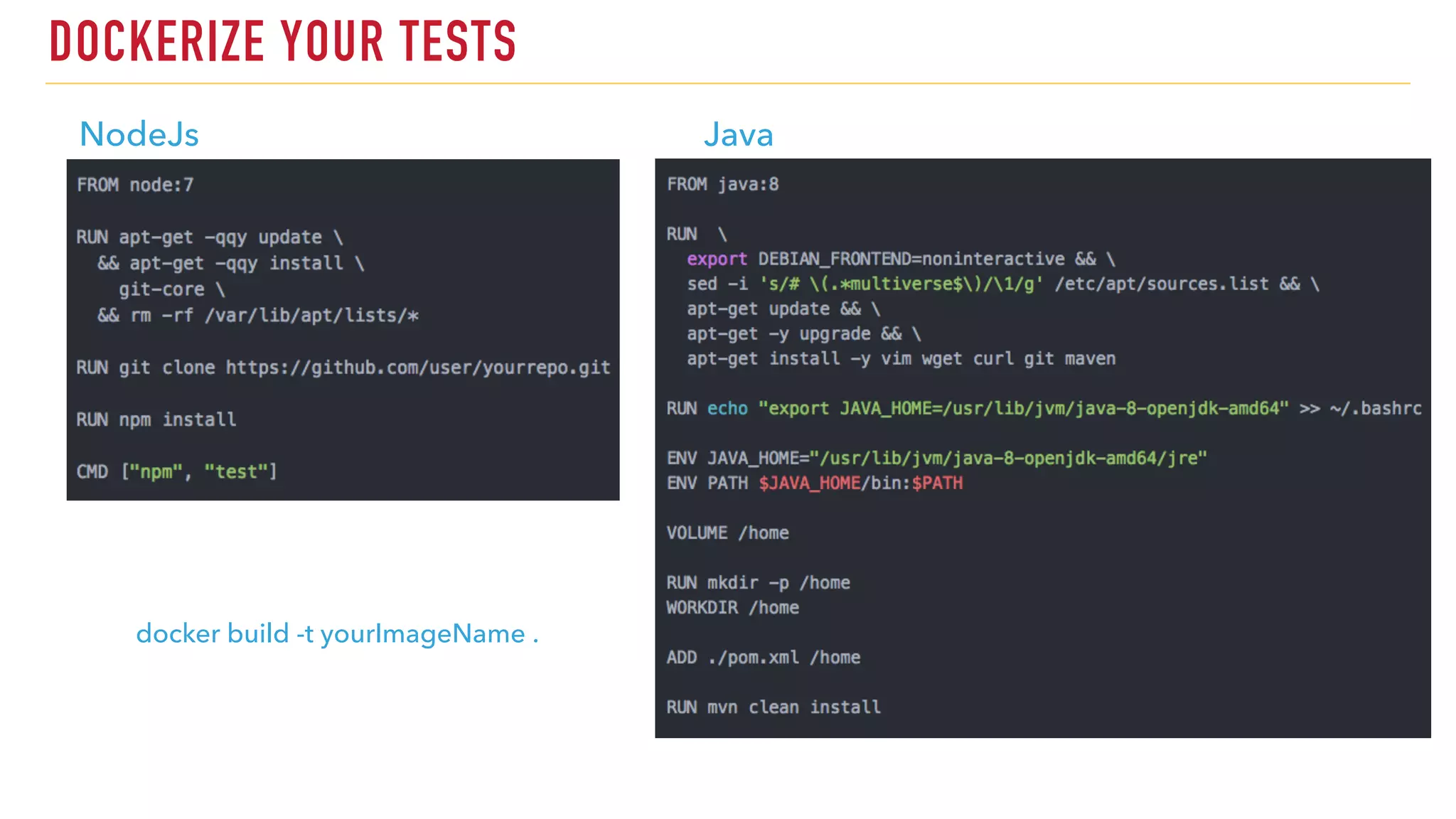This screenshot has width=1456, height=819.
Task: Click the 'FROM java:8' line
Action: point(723,184)
